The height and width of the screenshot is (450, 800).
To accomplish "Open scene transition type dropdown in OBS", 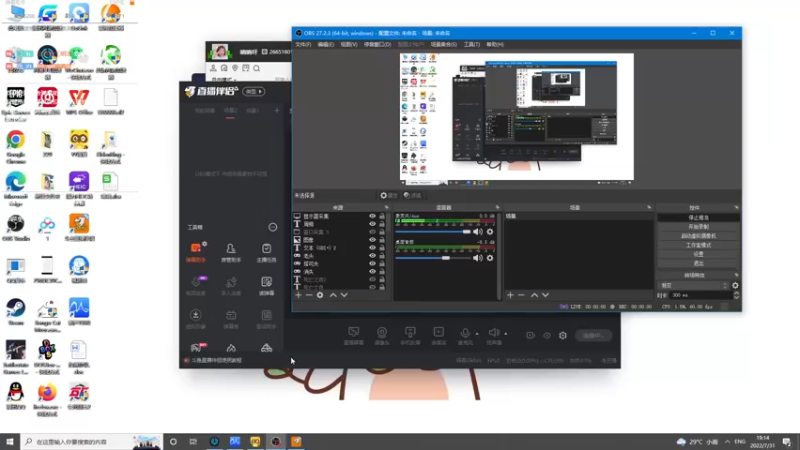I will [693, 286].
